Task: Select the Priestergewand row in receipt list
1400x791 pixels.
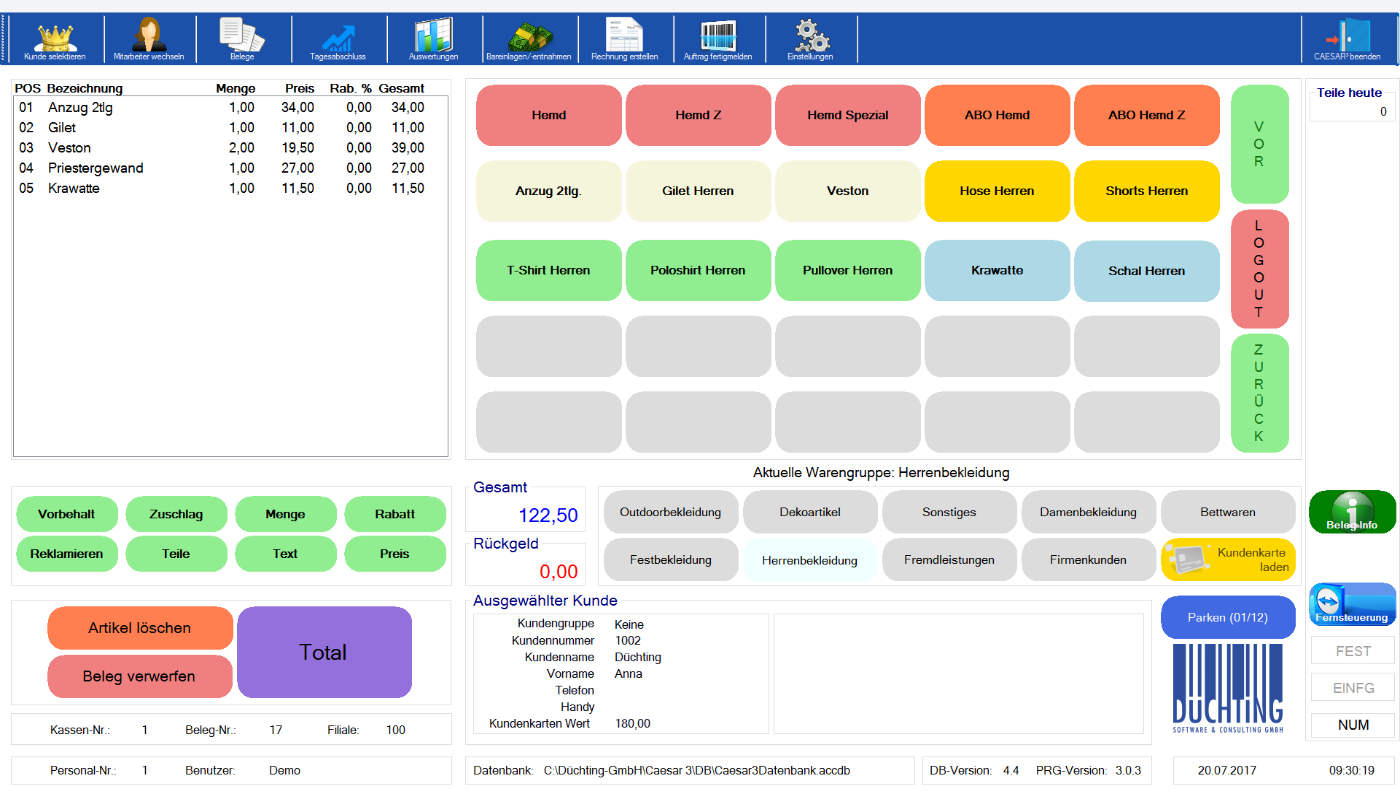Action: pos(95,168)
